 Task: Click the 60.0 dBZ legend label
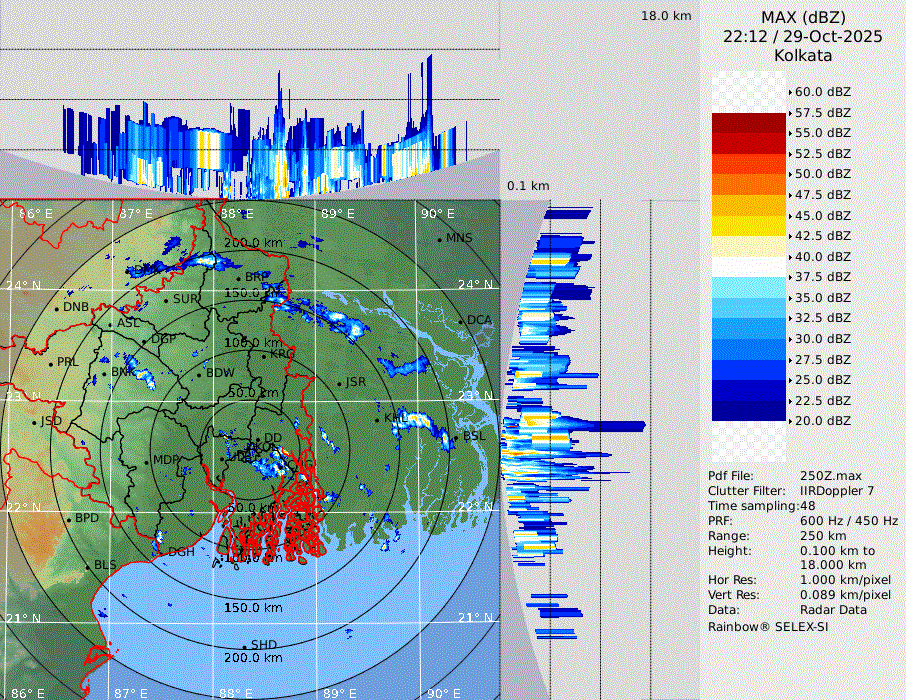pyautogui.click(x=822, y=92)
